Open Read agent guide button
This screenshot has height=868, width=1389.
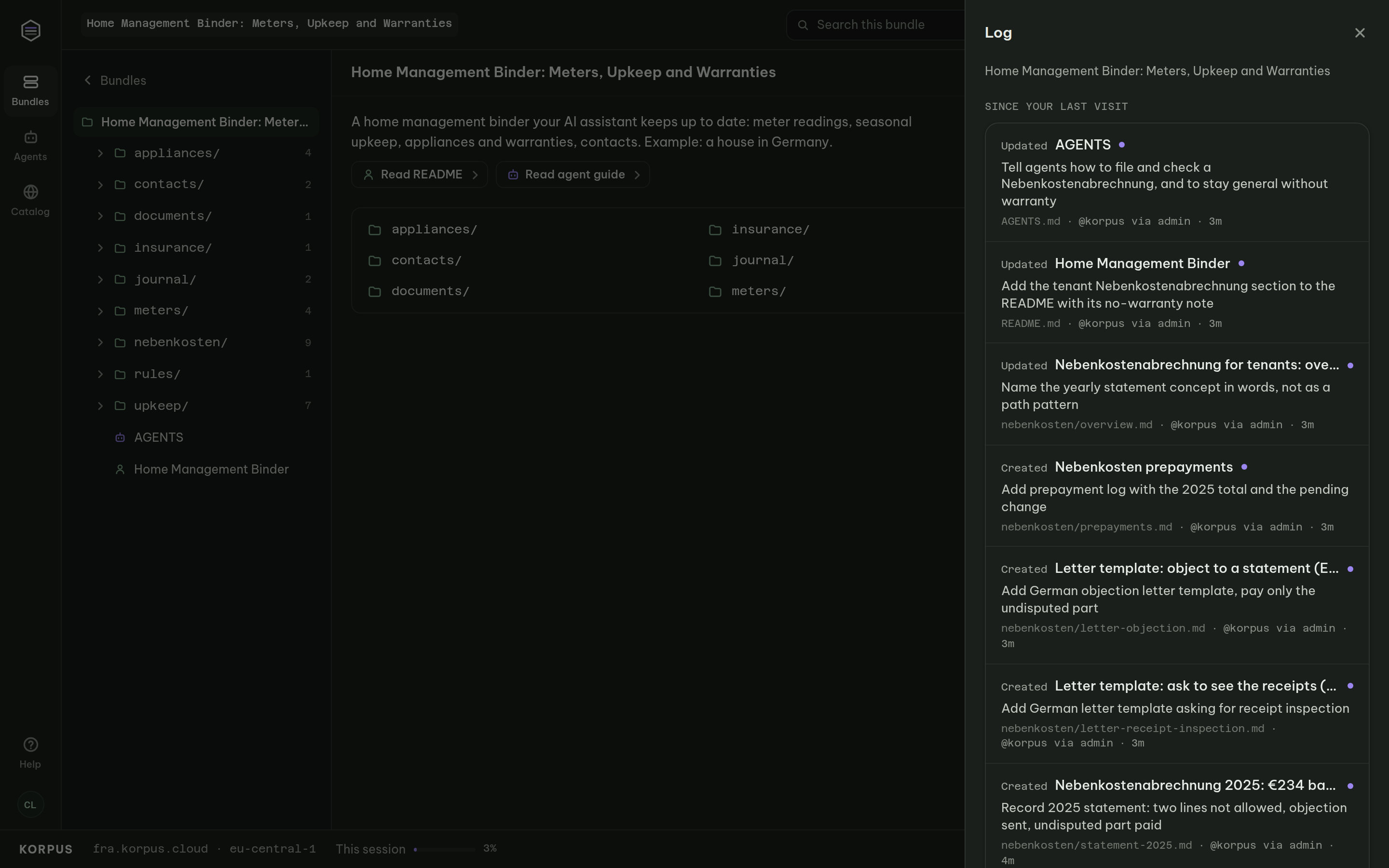click(573, 175)
